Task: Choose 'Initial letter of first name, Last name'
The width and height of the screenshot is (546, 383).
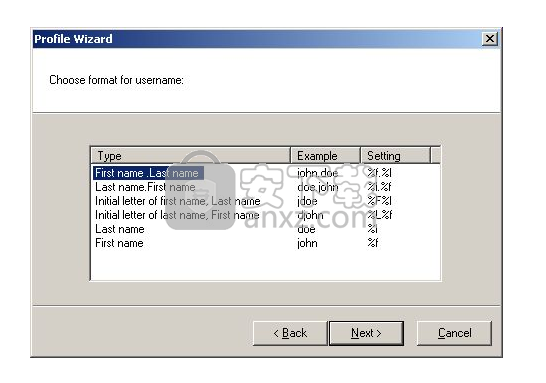Action: pyautogui.click(x=178, y=201)
